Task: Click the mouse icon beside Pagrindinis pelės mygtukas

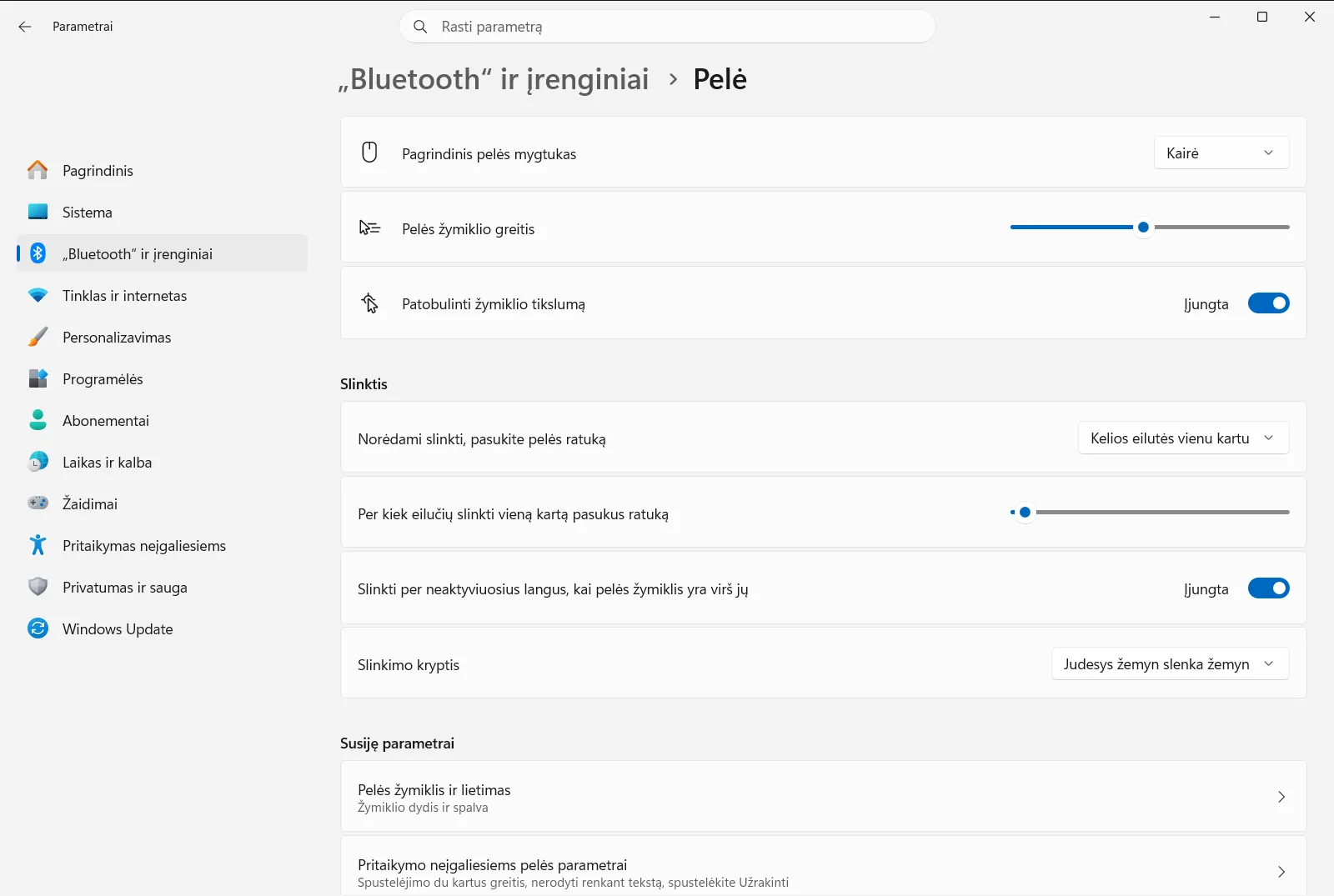Action: 369,153
